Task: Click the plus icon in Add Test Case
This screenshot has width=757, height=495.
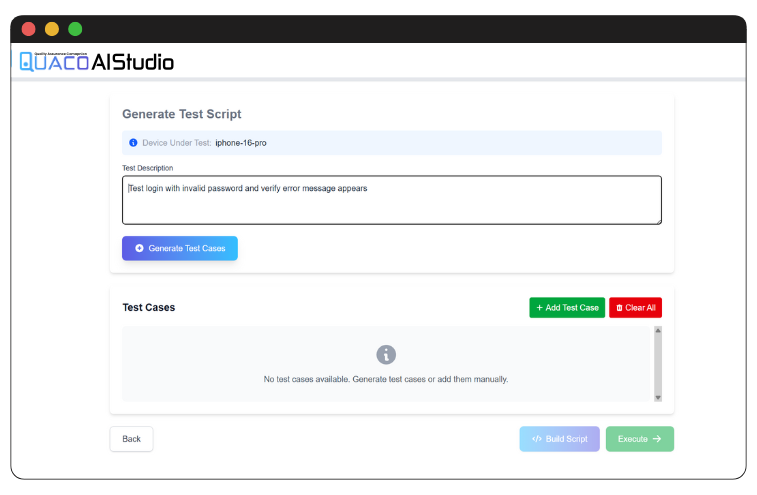Action: click(540, 308)
